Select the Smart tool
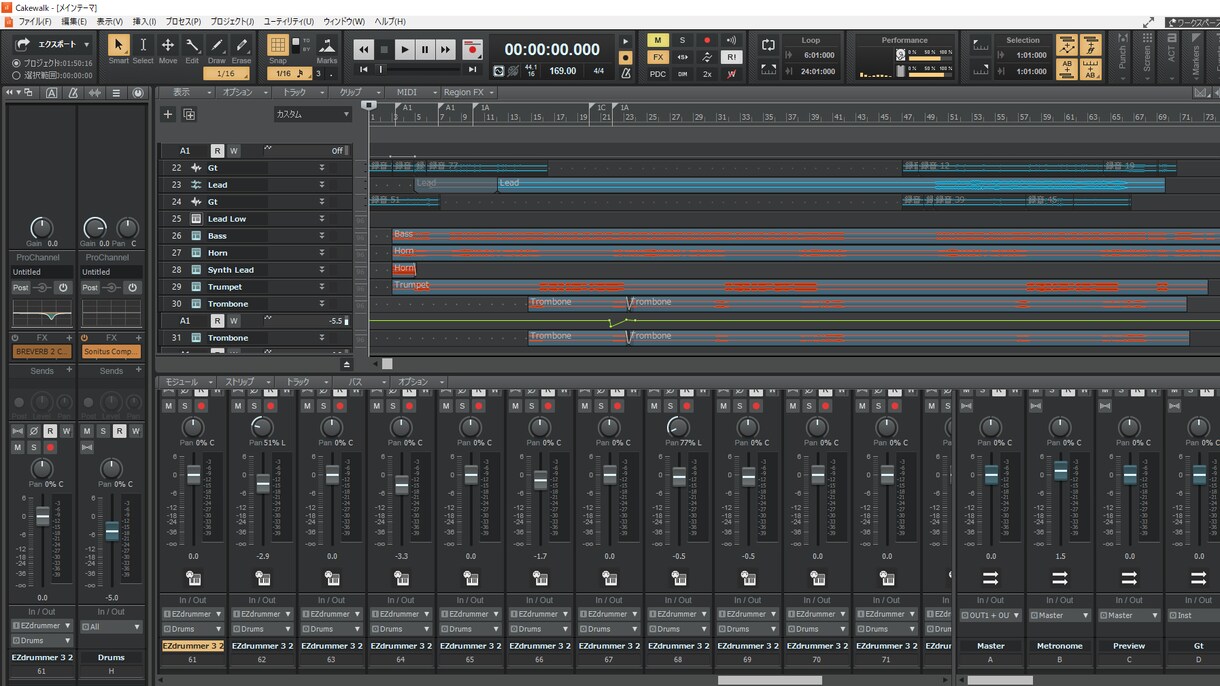 (118, 45)
